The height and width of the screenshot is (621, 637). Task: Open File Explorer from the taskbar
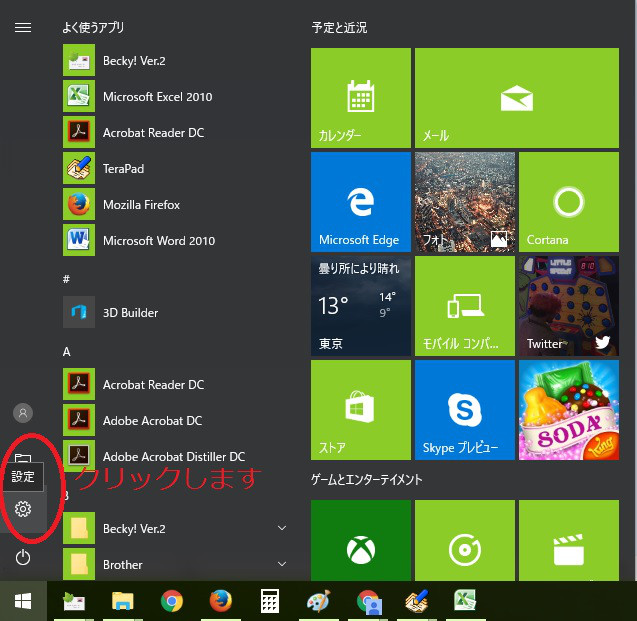click(123, 601)
